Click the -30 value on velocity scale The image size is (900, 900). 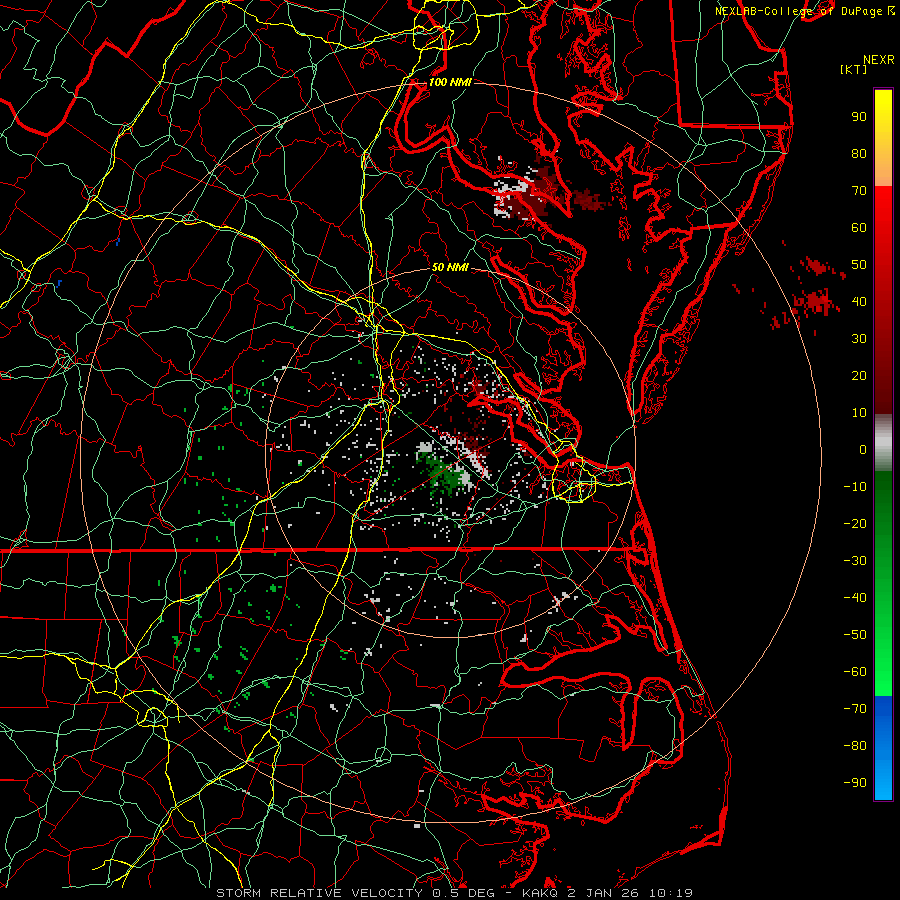[x=855, y=561]
